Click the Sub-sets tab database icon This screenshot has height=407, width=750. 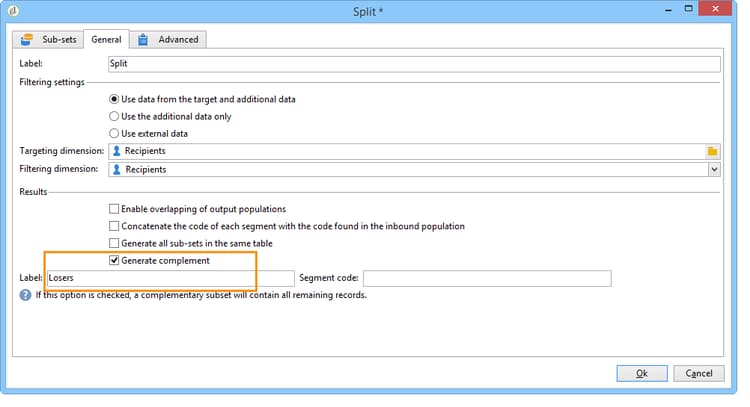pyautogui.click(x=27, y=40)
